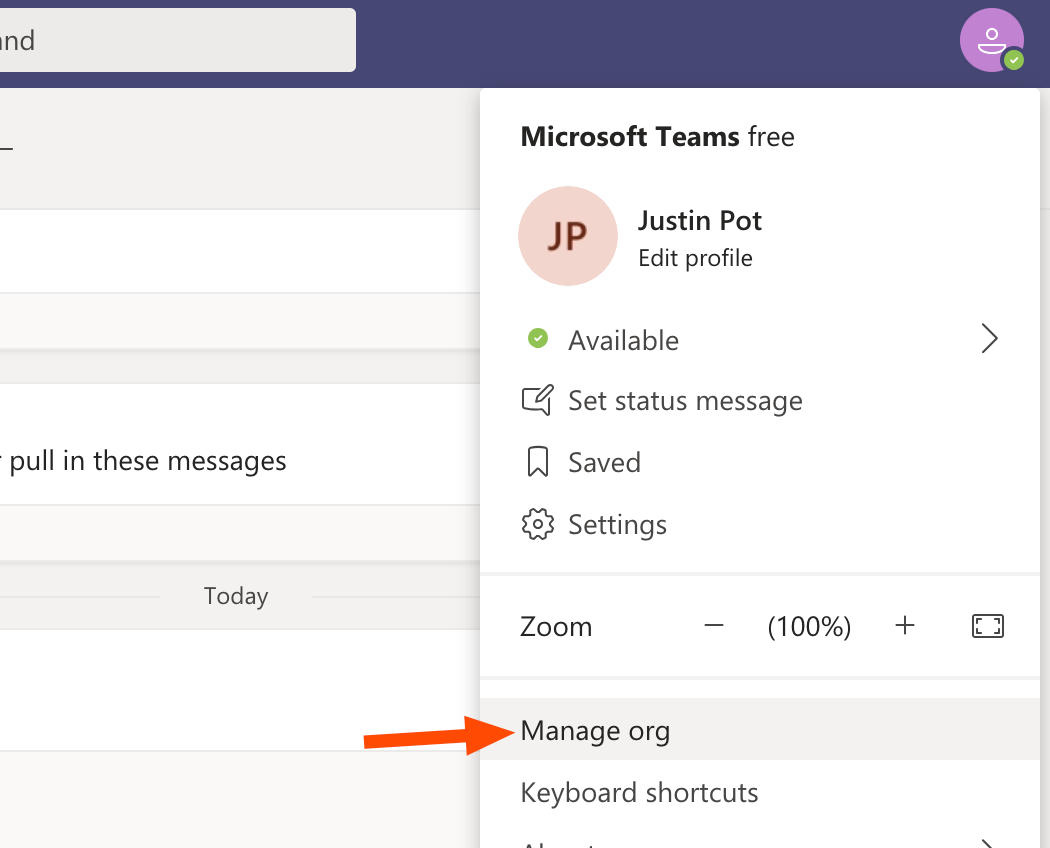Open Settings from the profile menu

(x=760, y=524)
